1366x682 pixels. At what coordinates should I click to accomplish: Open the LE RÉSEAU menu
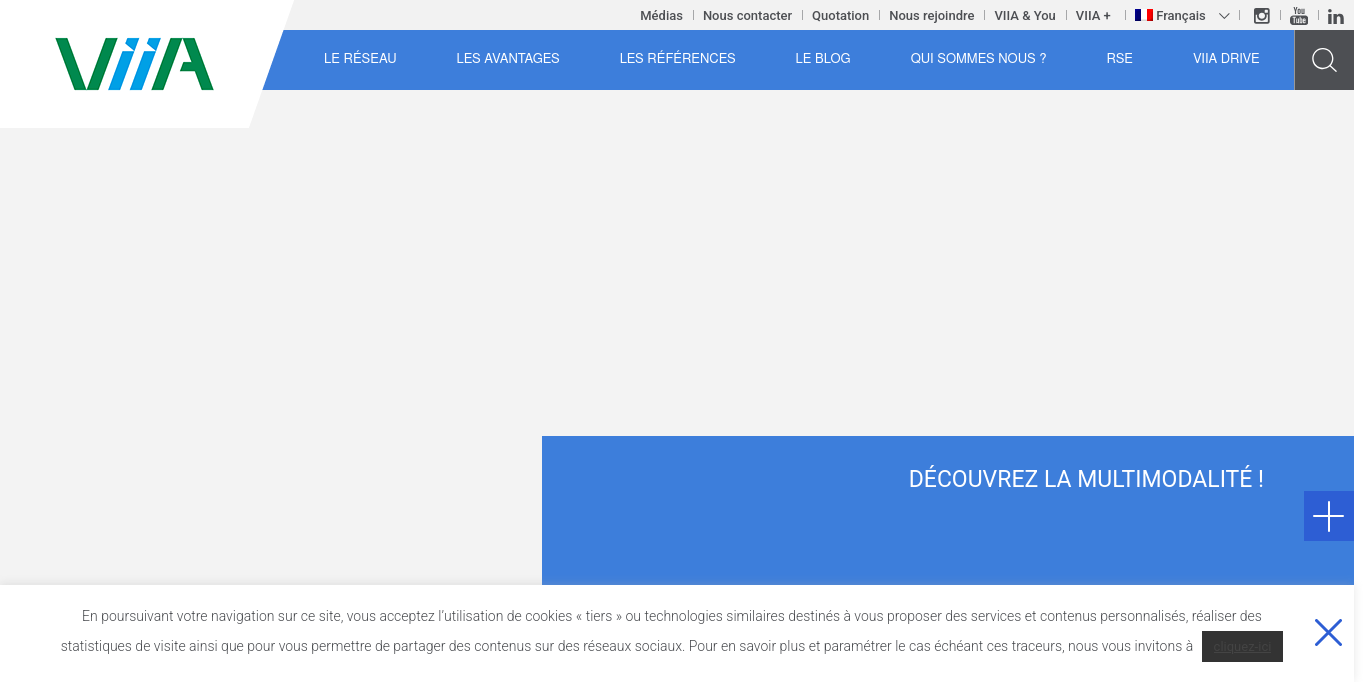point(360,59)
